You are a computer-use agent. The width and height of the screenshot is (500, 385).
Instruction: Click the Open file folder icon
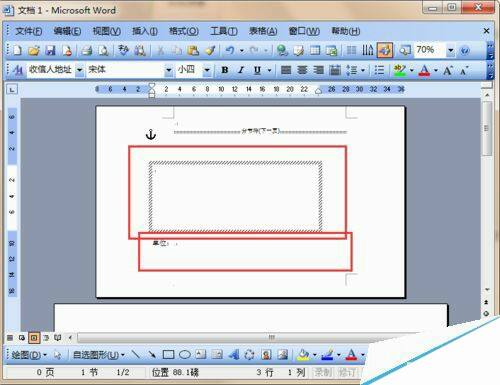(x=34, y=50)
